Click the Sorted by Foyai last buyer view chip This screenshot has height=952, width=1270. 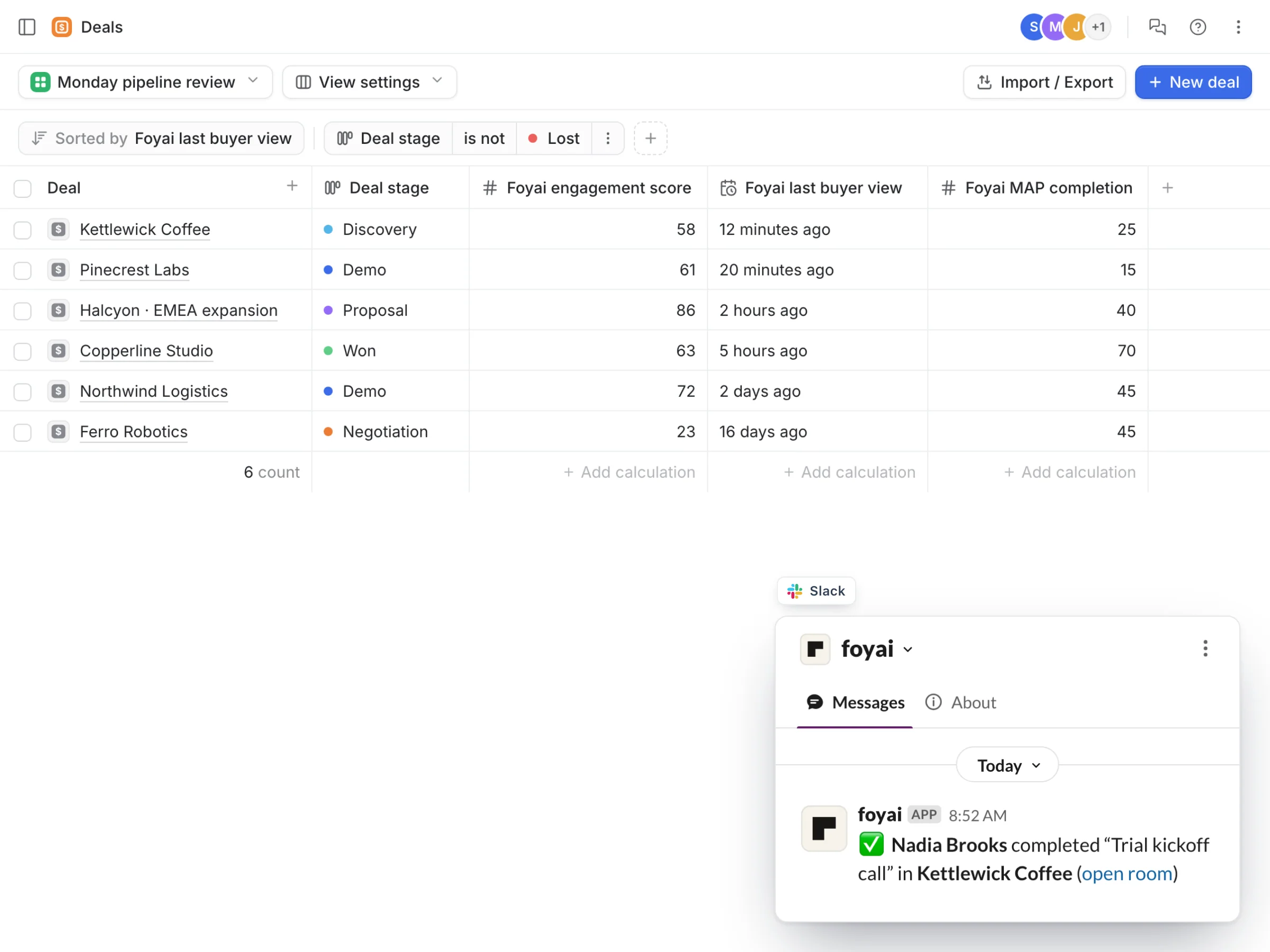161,138
